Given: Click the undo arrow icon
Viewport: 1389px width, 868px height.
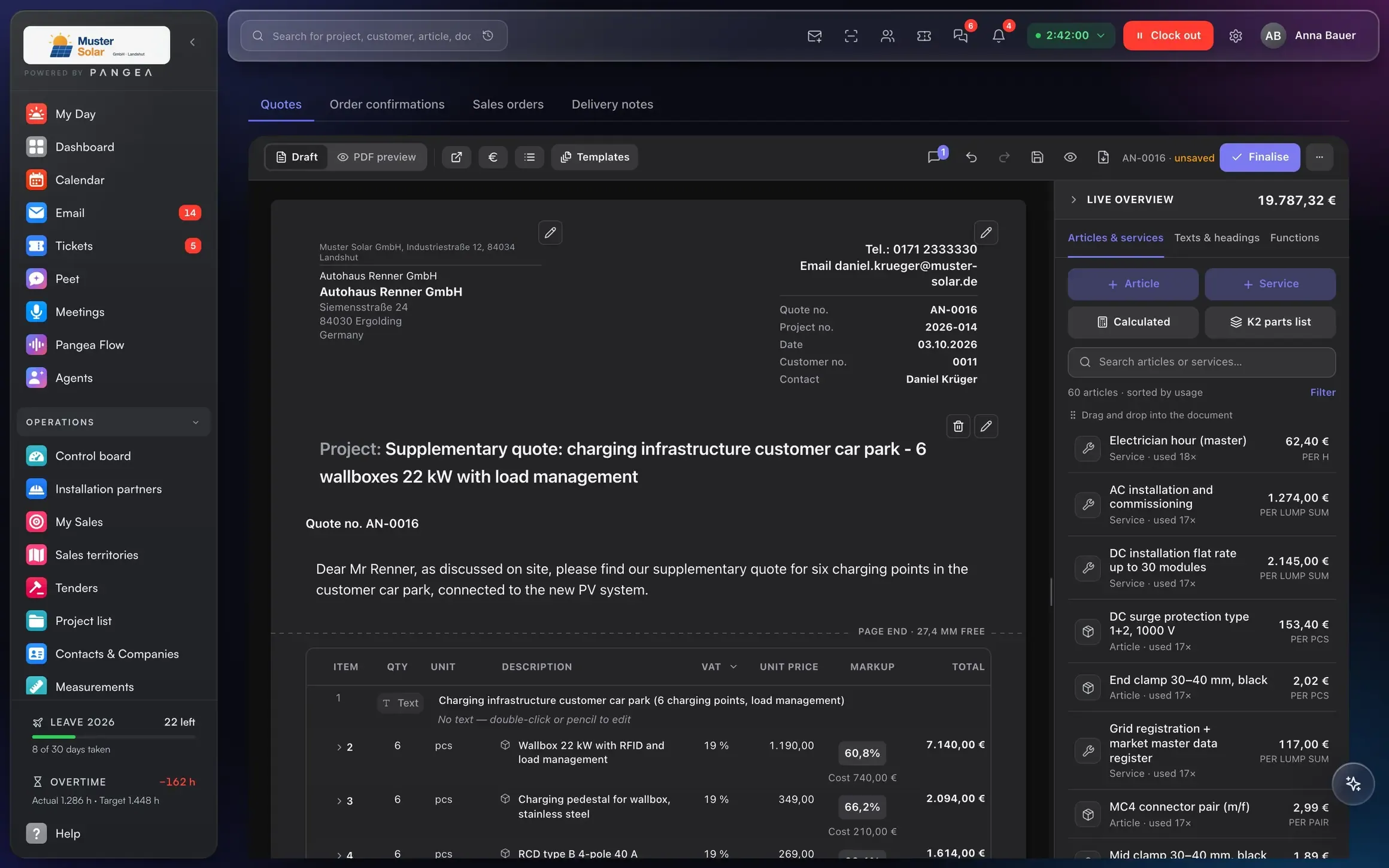Looking at the screenshot, I should click(x=971, y=157).
